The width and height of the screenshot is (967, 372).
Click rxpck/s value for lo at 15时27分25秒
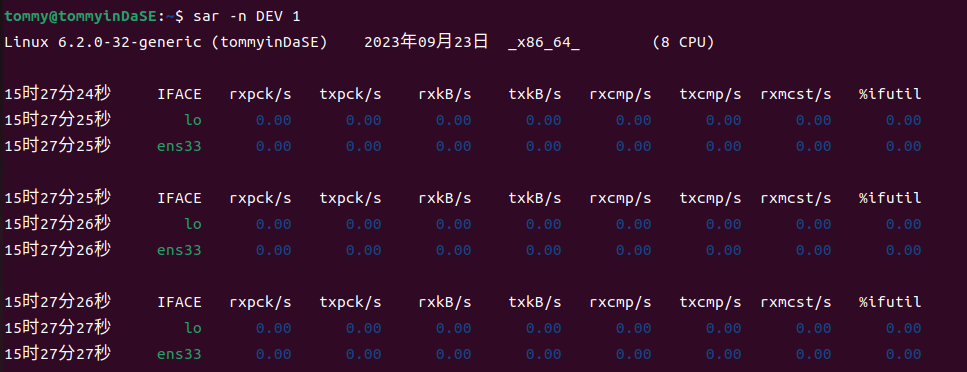pyautogui.click(x=274, y=120)
